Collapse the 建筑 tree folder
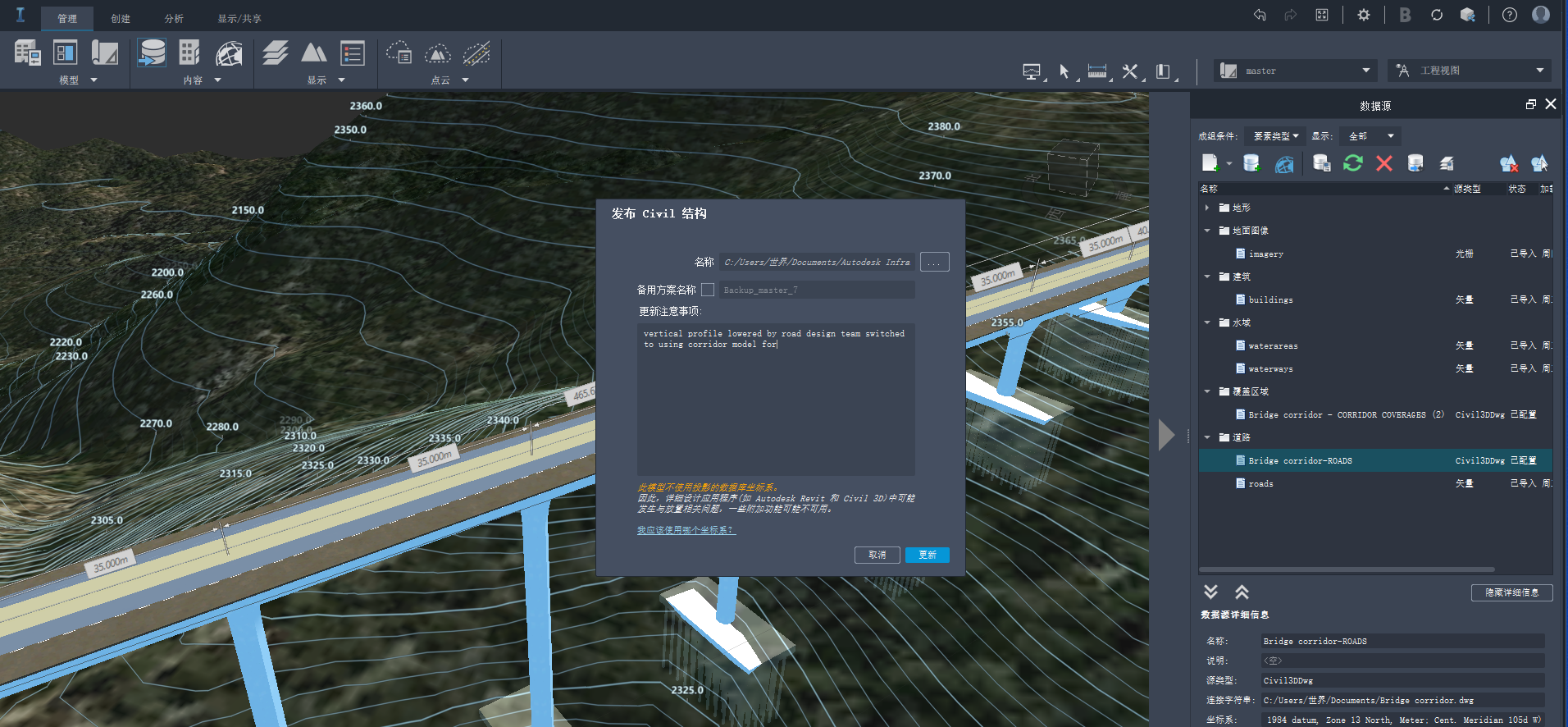This screenshot has height=727, width=1568. (1207, 277)
